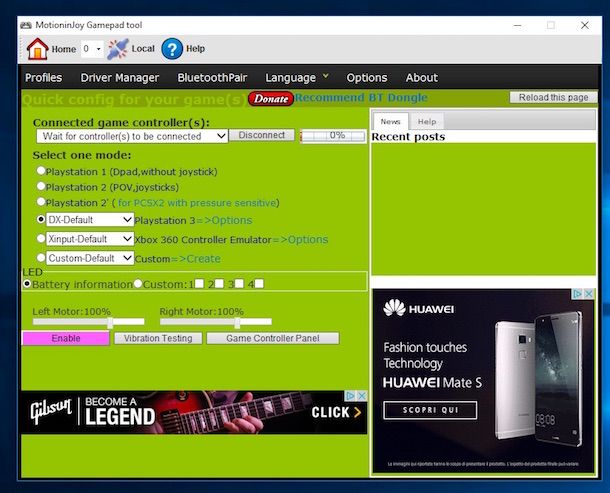Open the blue Help question mark icon
This screenshot has height=493, width=610.
point(172,49)
